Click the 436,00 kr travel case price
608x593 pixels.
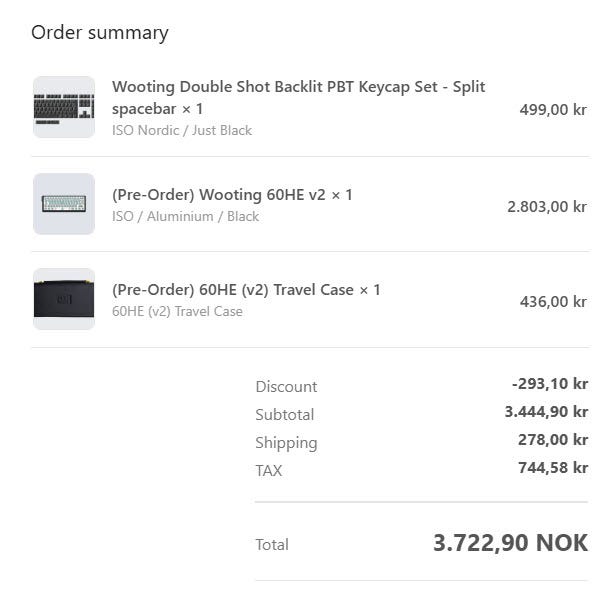[552, 301]
